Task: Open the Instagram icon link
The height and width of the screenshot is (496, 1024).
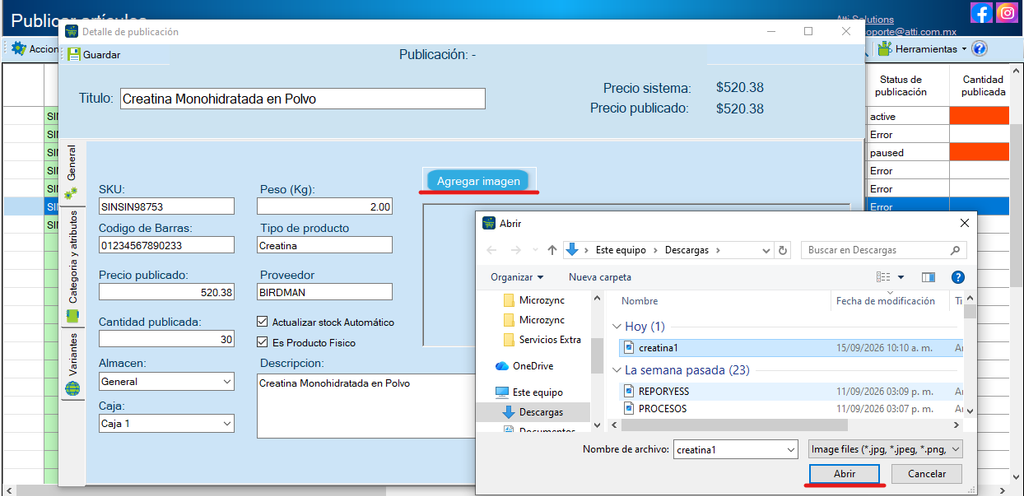Action: (x=1007, y=13)
